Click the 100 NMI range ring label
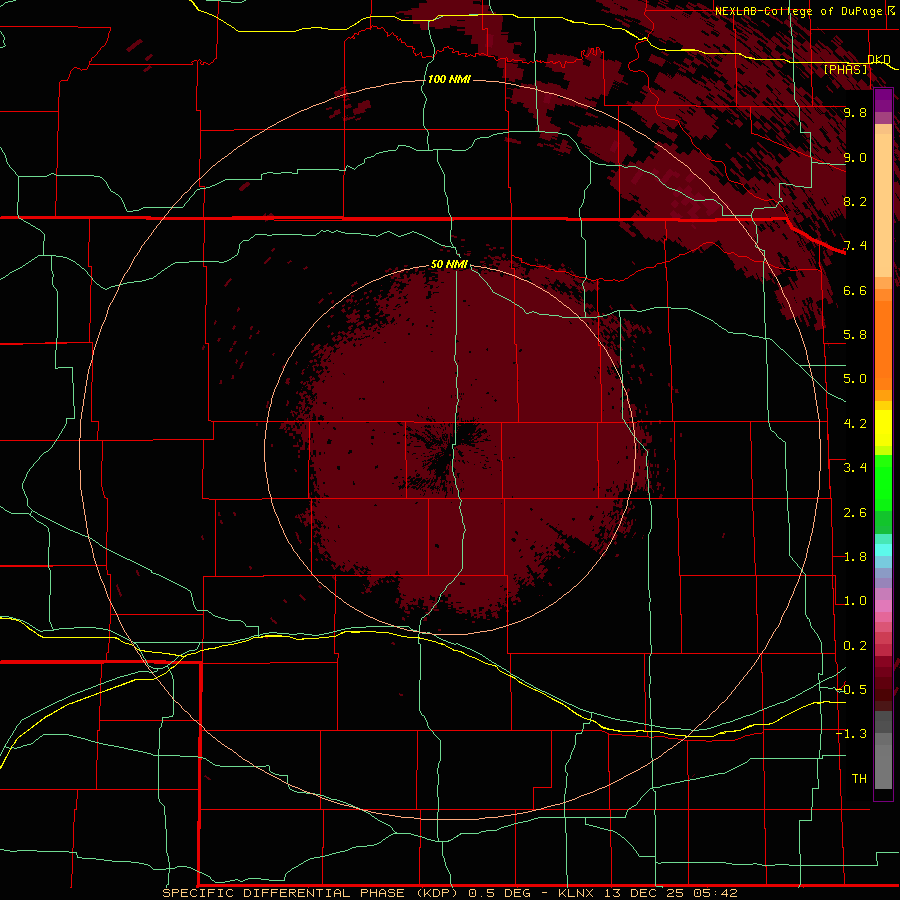This screenshot has width=900, height=900. [449, 79]
